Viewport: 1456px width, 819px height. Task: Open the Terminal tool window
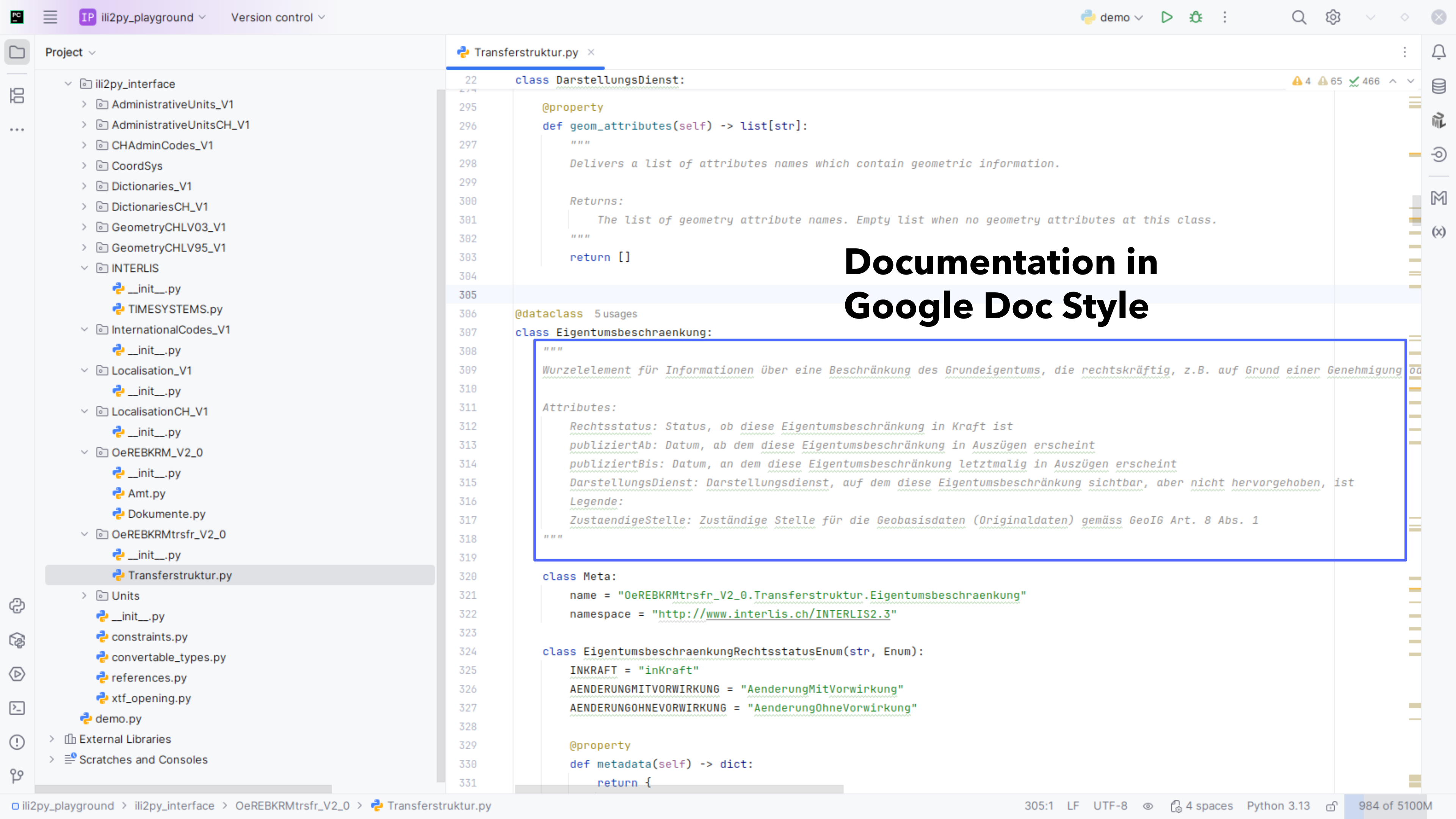[17, 708]
